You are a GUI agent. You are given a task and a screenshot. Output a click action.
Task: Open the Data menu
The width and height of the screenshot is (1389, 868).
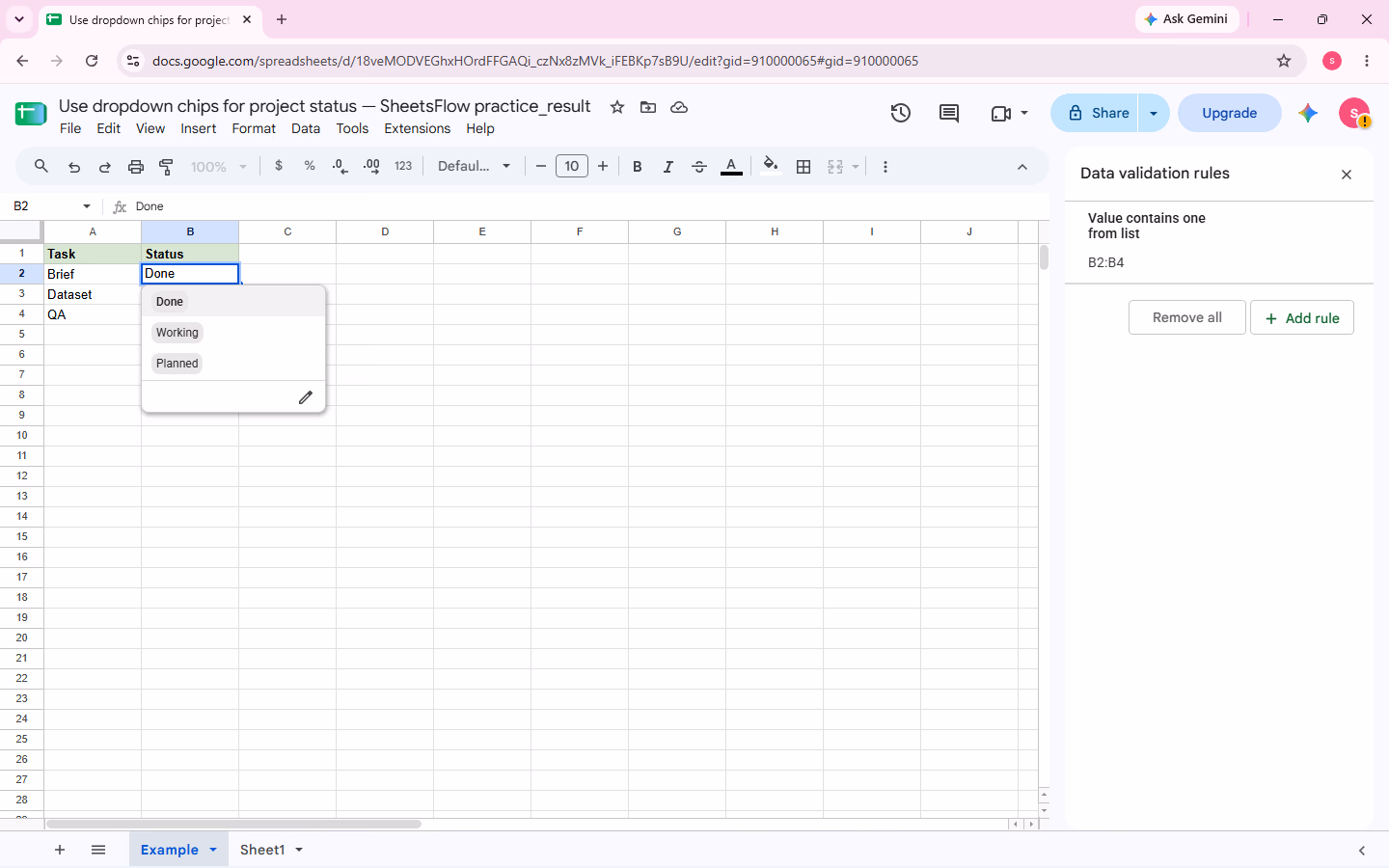click(306, 128)
